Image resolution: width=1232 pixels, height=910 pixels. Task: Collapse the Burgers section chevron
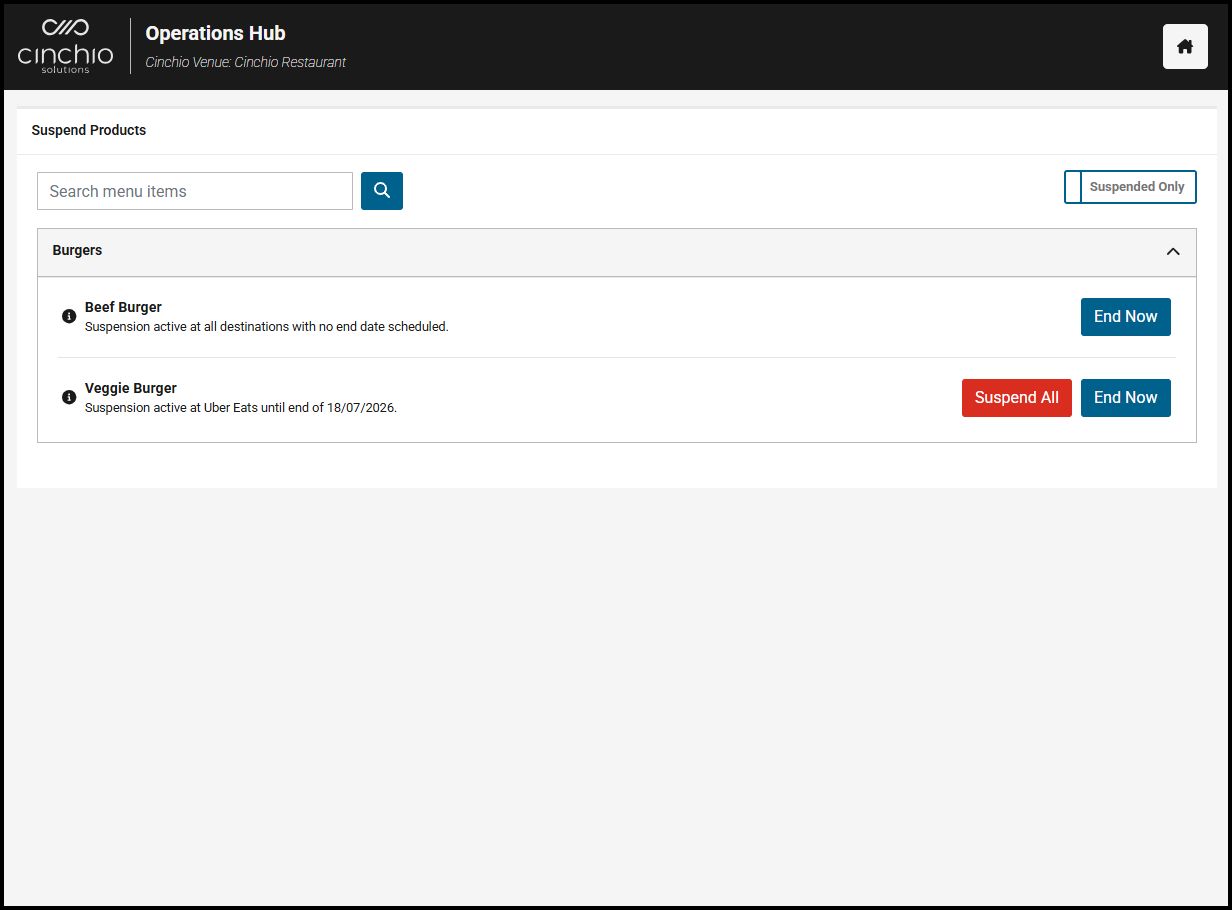pyautogui.click(x=1173, y=251)
